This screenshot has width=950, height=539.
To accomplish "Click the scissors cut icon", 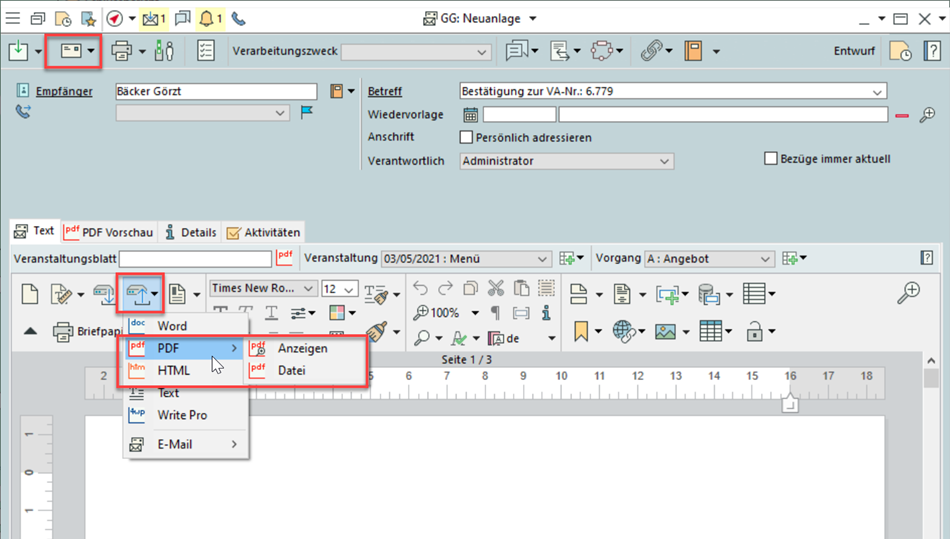I will [495, 288].
